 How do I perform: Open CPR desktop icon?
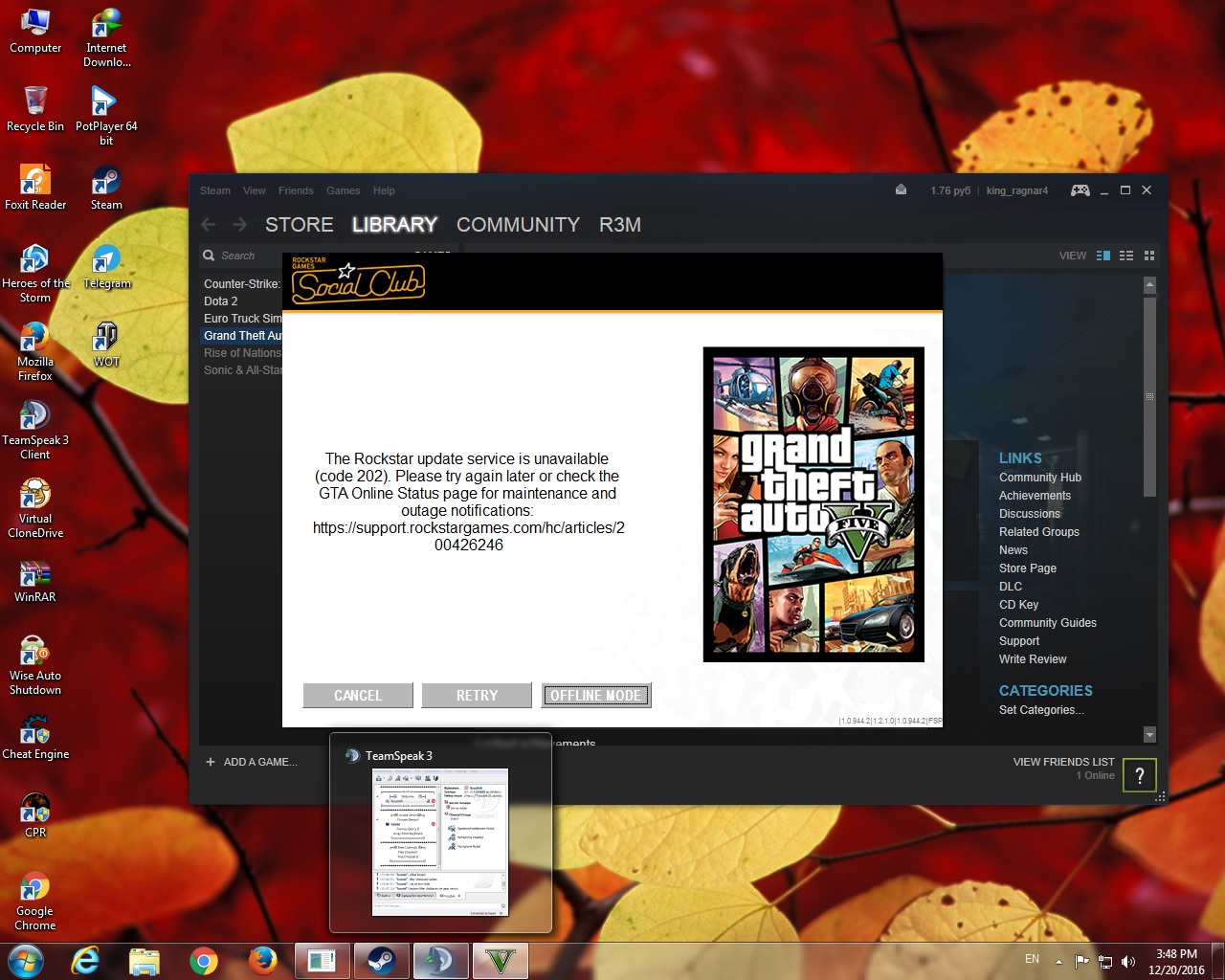pos(35,815)
